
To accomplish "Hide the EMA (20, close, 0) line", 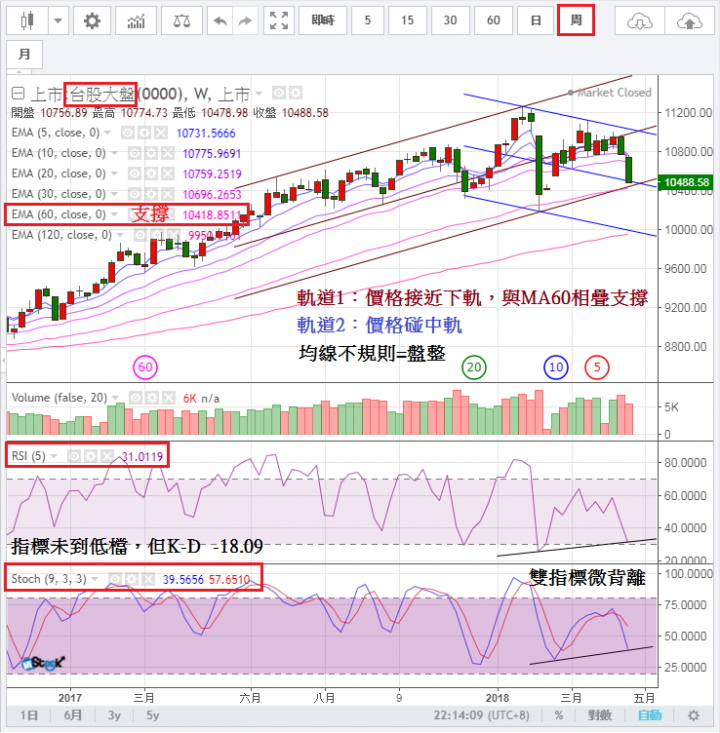I will pos(134,174).
